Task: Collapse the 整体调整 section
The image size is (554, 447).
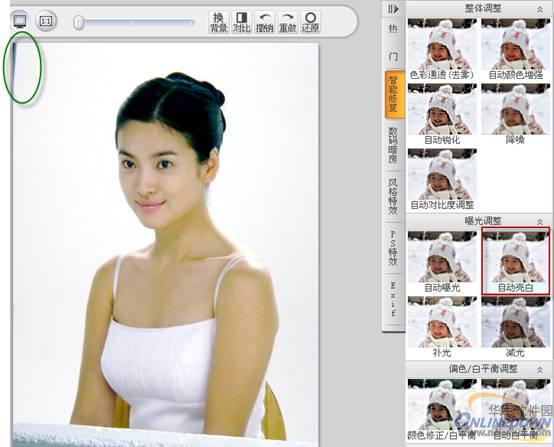Action: point(540,10)
